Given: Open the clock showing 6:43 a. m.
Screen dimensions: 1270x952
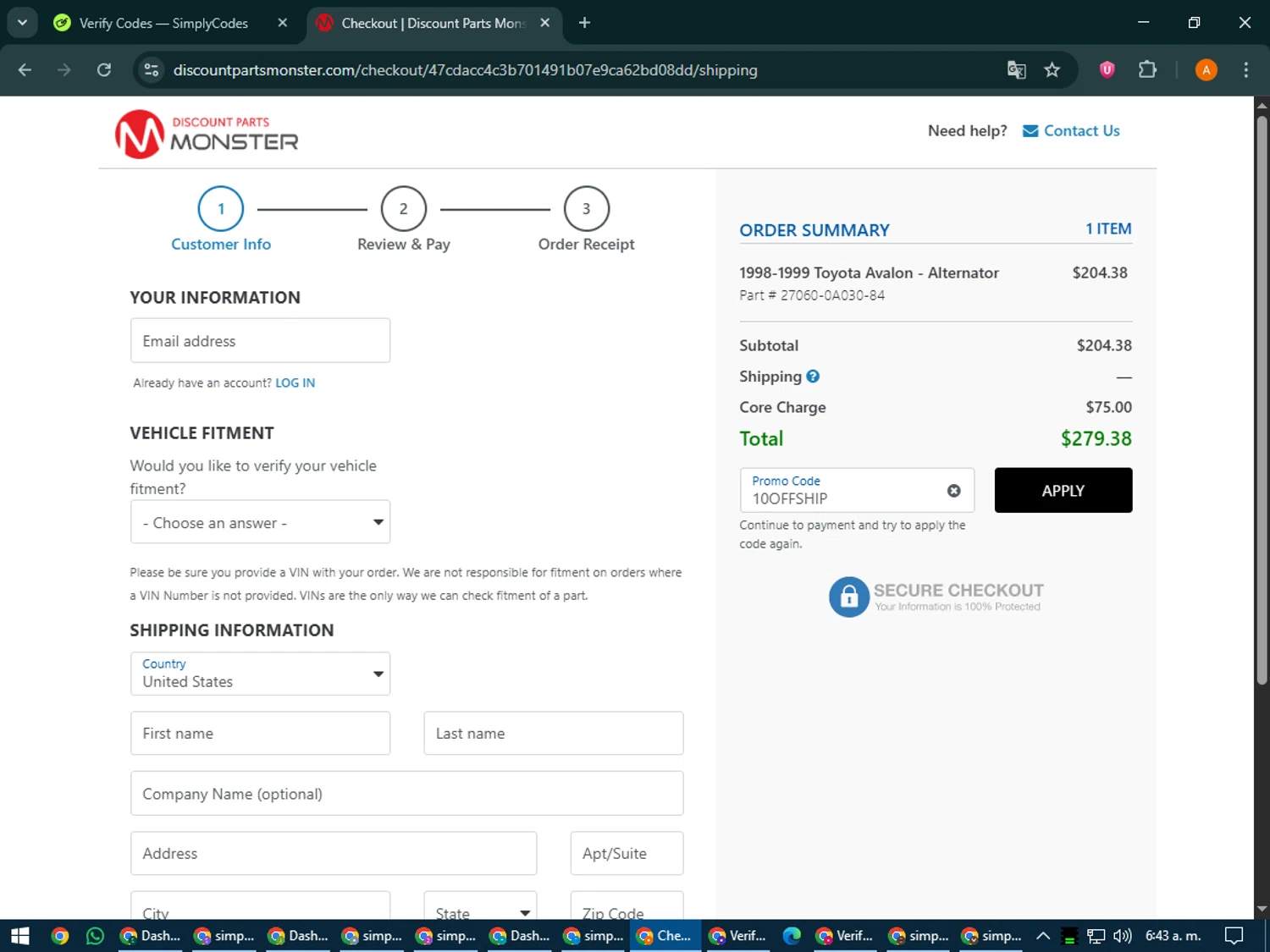Looking at the screenshot, I should [1173, 936].
